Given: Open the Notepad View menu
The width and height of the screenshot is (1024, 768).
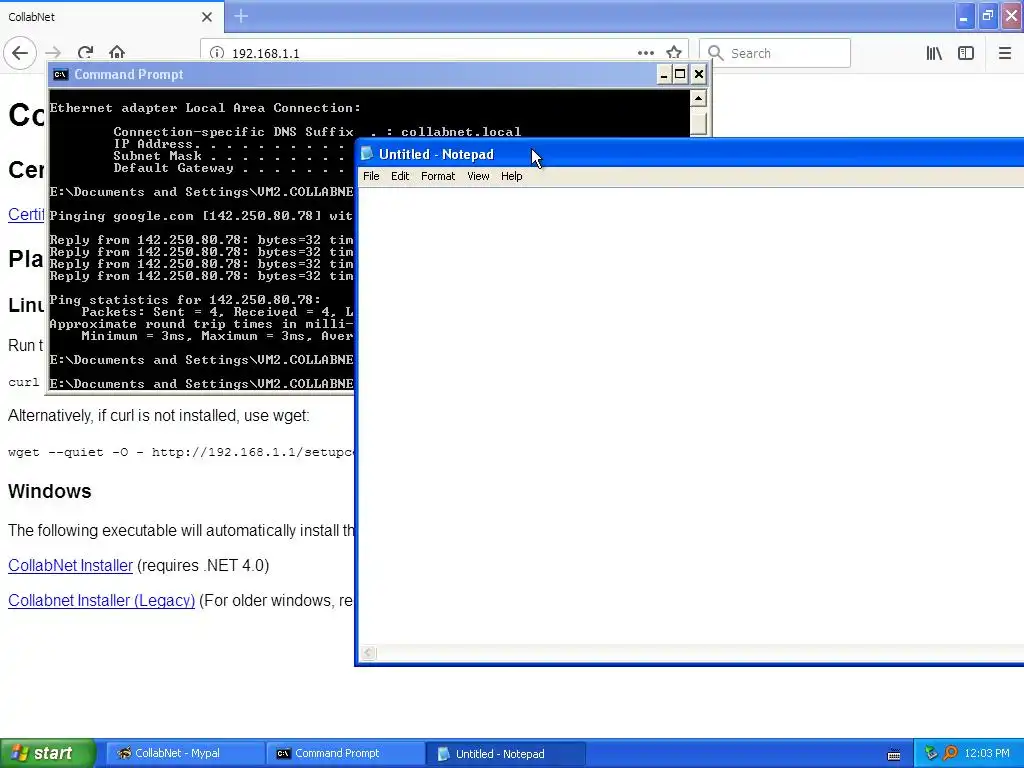Looking at the screenshot, I should point(478,176).
